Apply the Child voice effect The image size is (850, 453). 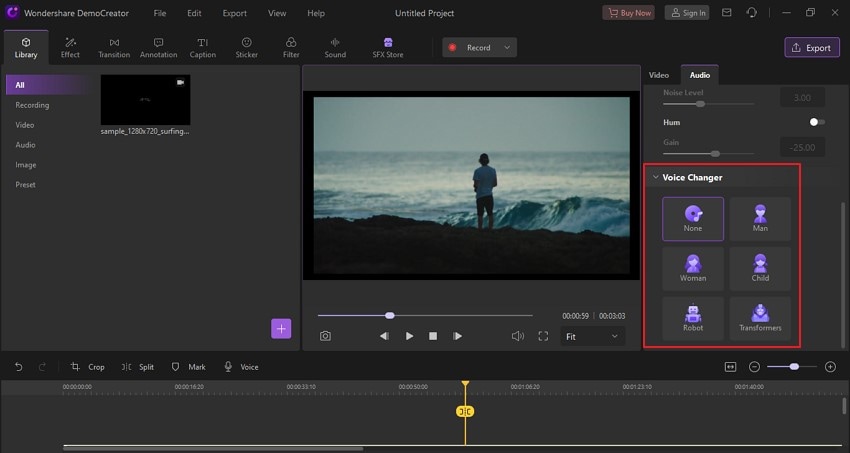click(x=760, y=268)
